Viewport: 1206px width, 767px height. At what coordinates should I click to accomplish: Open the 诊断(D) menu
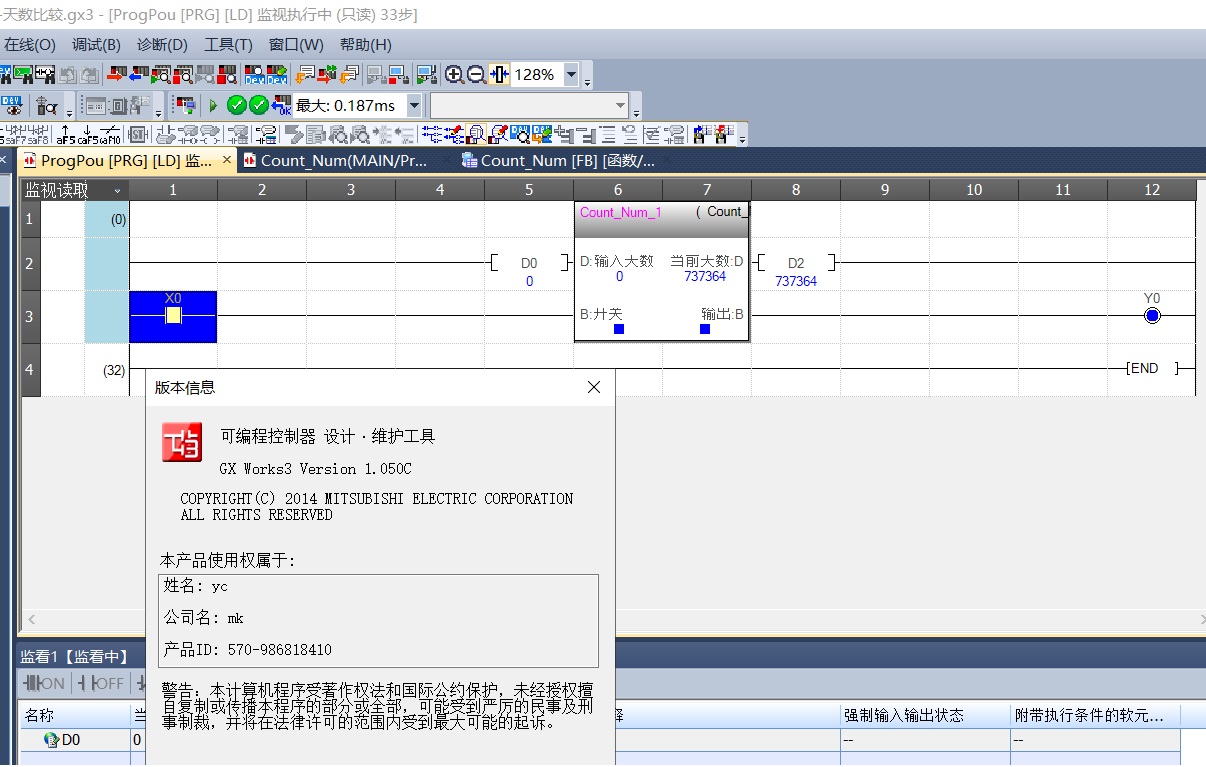click(x=162, y=45)
